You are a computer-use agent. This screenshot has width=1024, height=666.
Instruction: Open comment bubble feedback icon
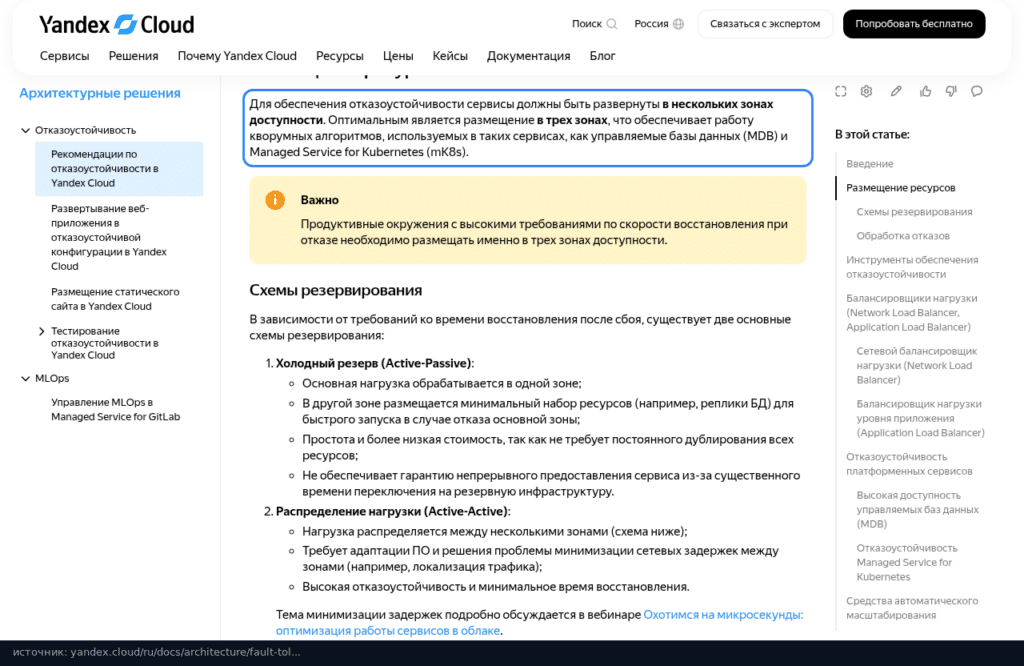(976, 91)
